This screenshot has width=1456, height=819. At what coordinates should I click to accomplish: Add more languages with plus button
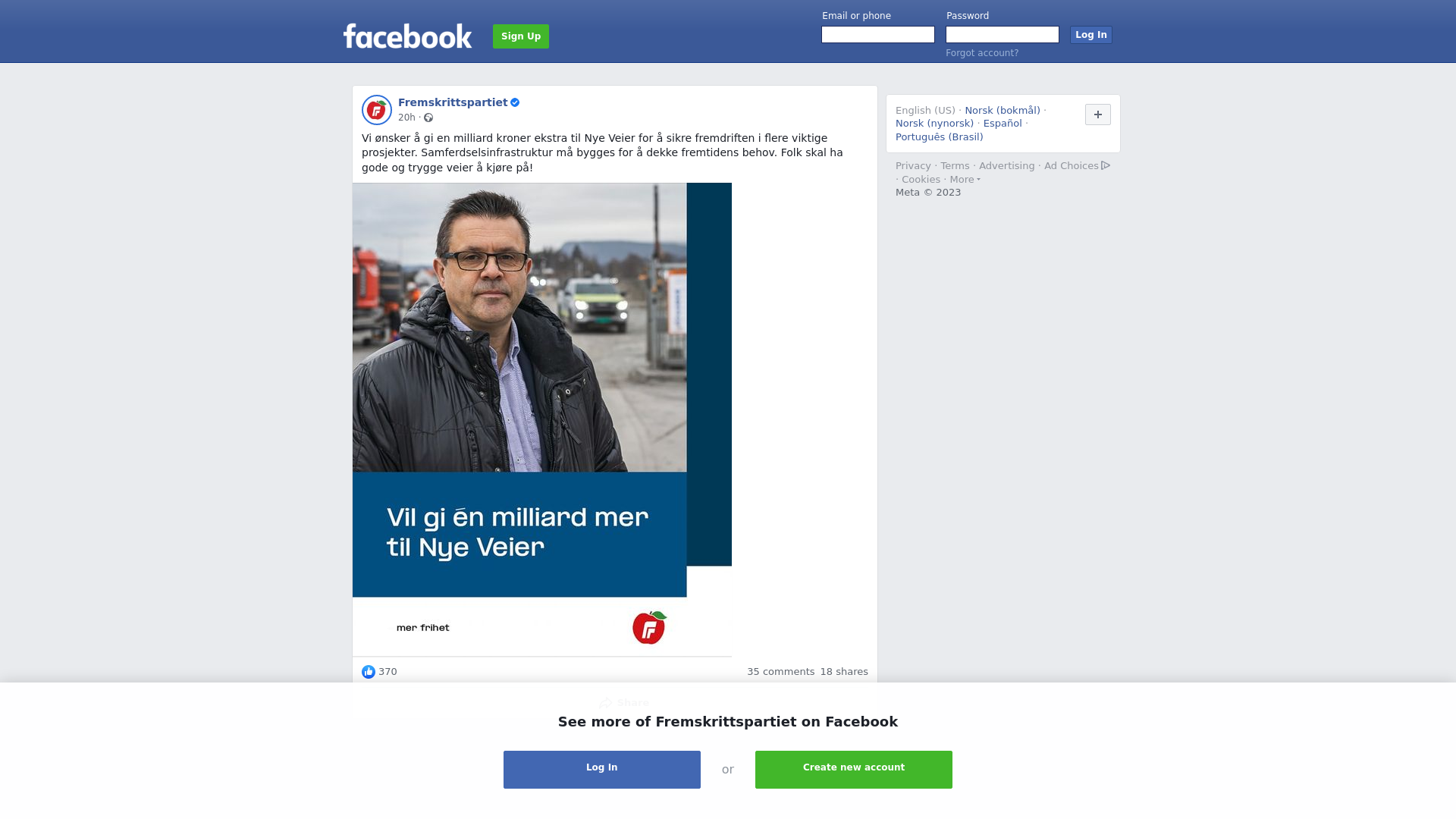1098,115
